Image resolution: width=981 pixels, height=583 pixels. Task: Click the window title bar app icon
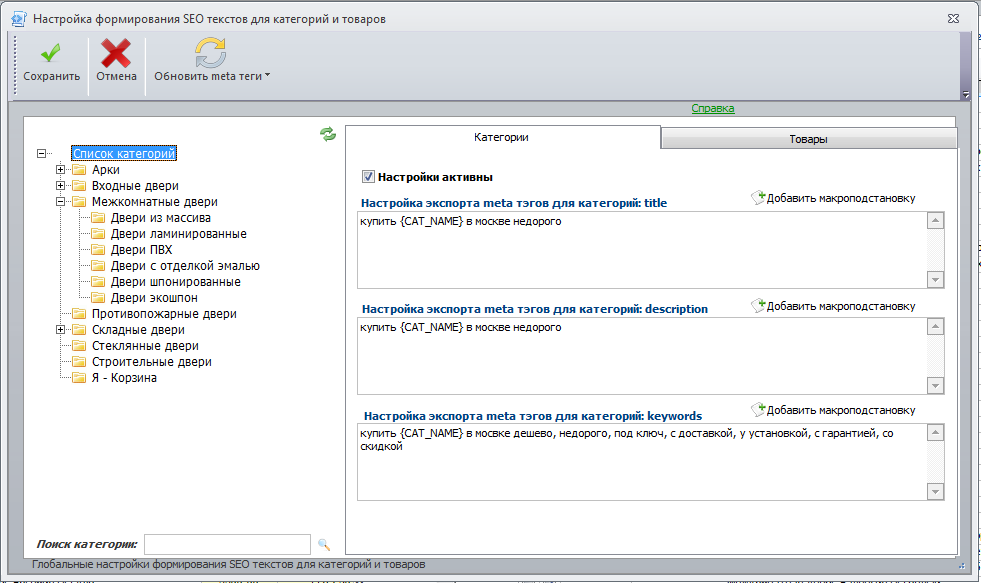coord(19,19)
